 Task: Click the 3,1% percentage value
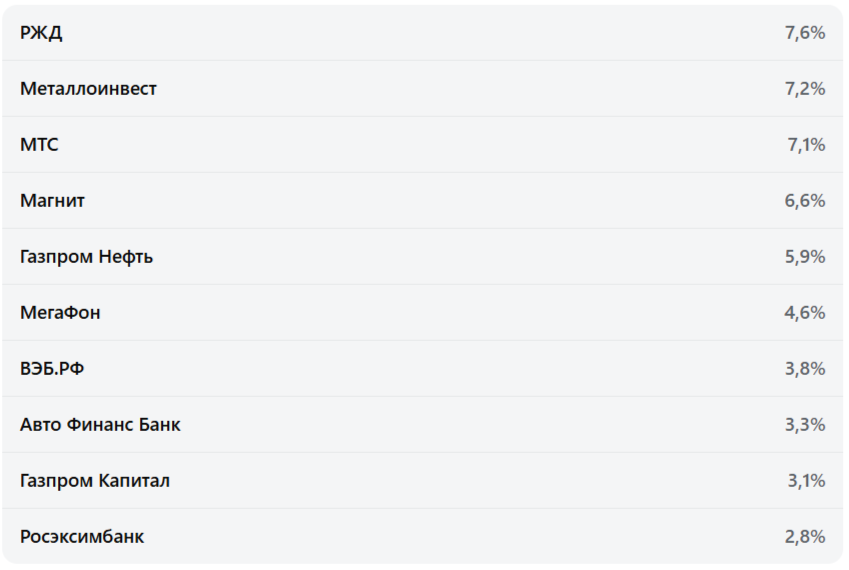click(x=806, y=481)
